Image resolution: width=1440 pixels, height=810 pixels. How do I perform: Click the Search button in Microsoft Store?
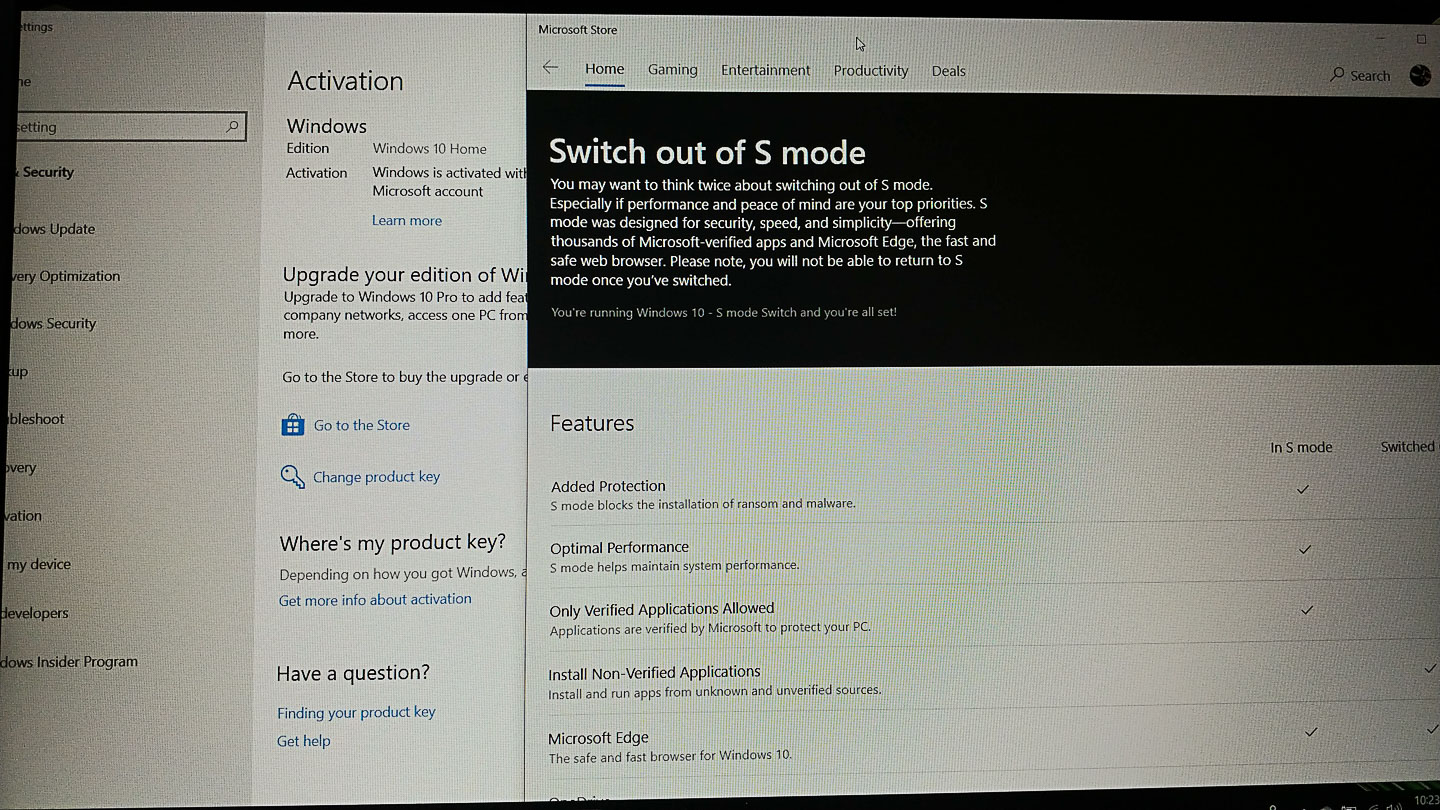coord(1360,75)
